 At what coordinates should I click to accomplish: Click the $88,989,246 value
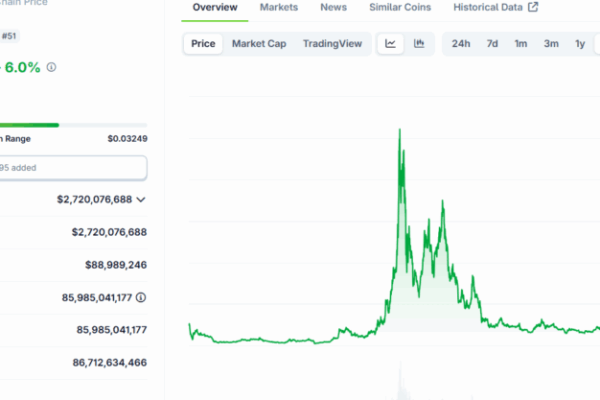click(116, 265)
